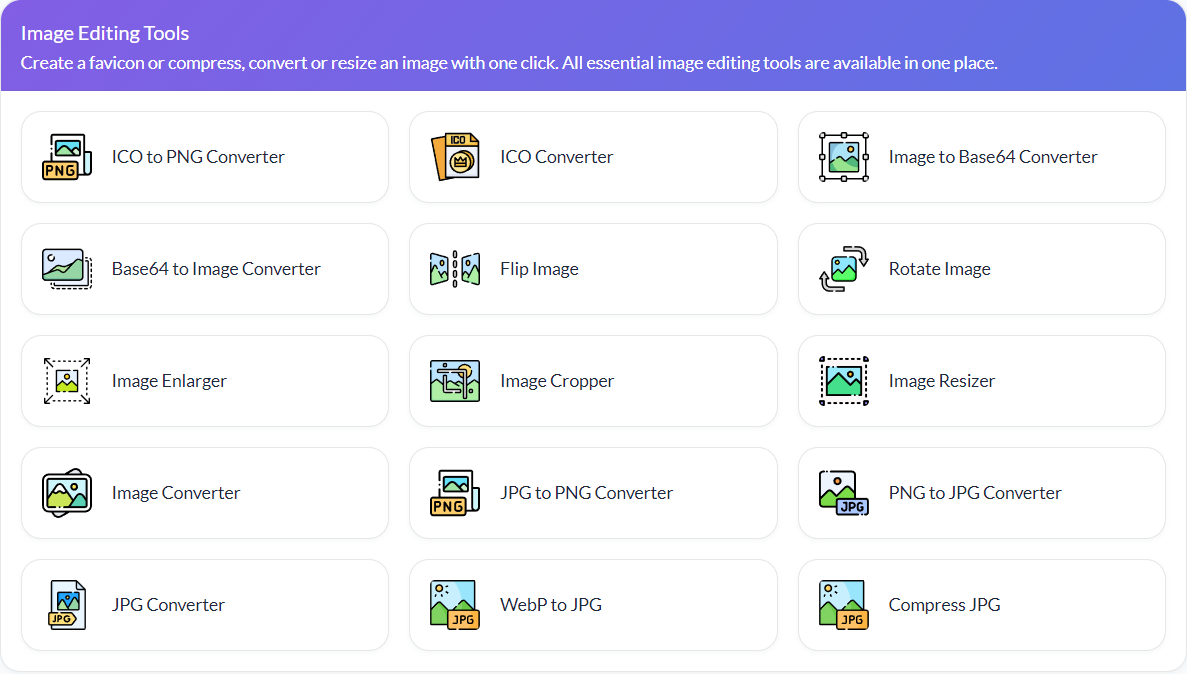This screenshot has height=674, width=1187.
Task: Select the ICO to PNG Converter icon
Action: (x=66, y=156)
